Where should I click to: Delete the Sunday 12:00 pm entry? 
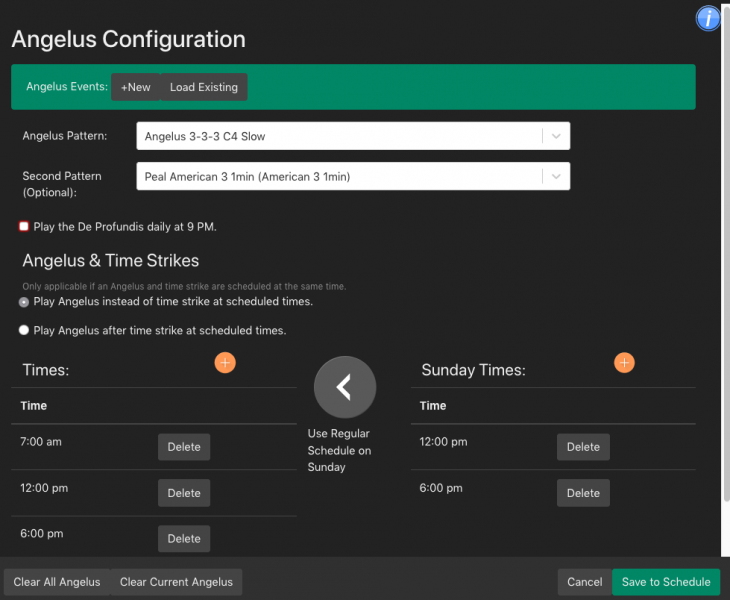[x=583, y=447]
